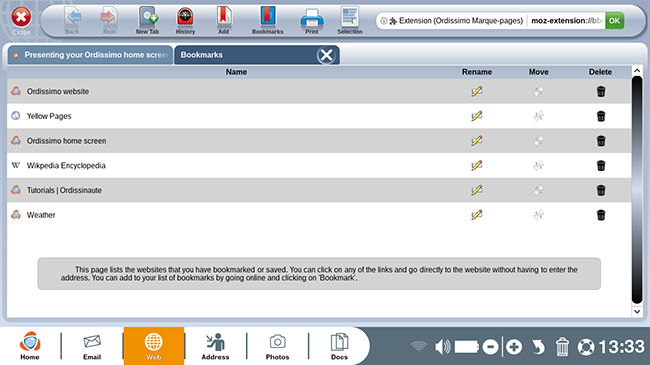Click the scrollbar up arrow

pyautogui.click(x=637, y=71)
